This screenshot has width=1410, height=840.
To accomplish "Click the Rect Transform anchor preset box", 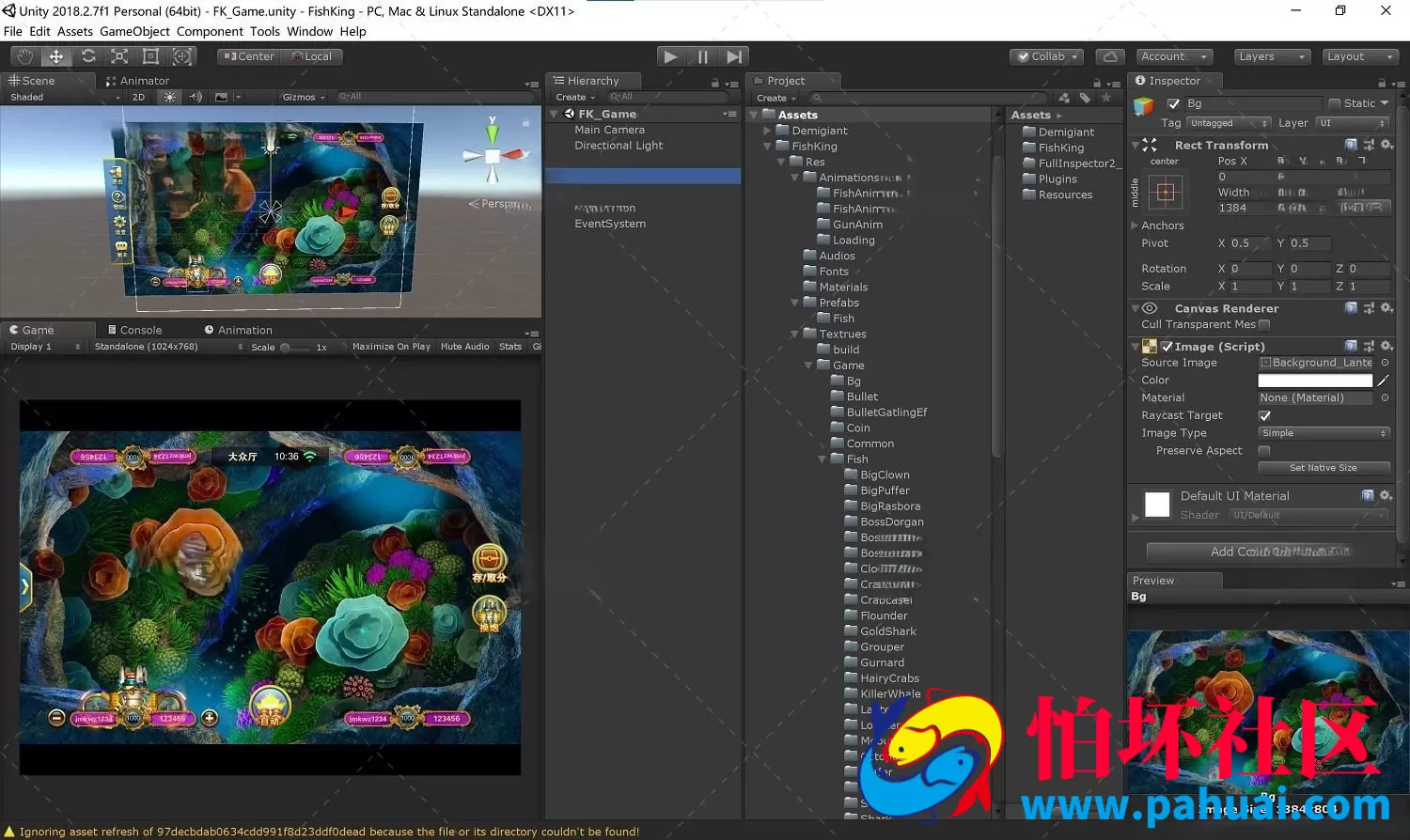I will pyautogui.click(x=1166, y=194).
